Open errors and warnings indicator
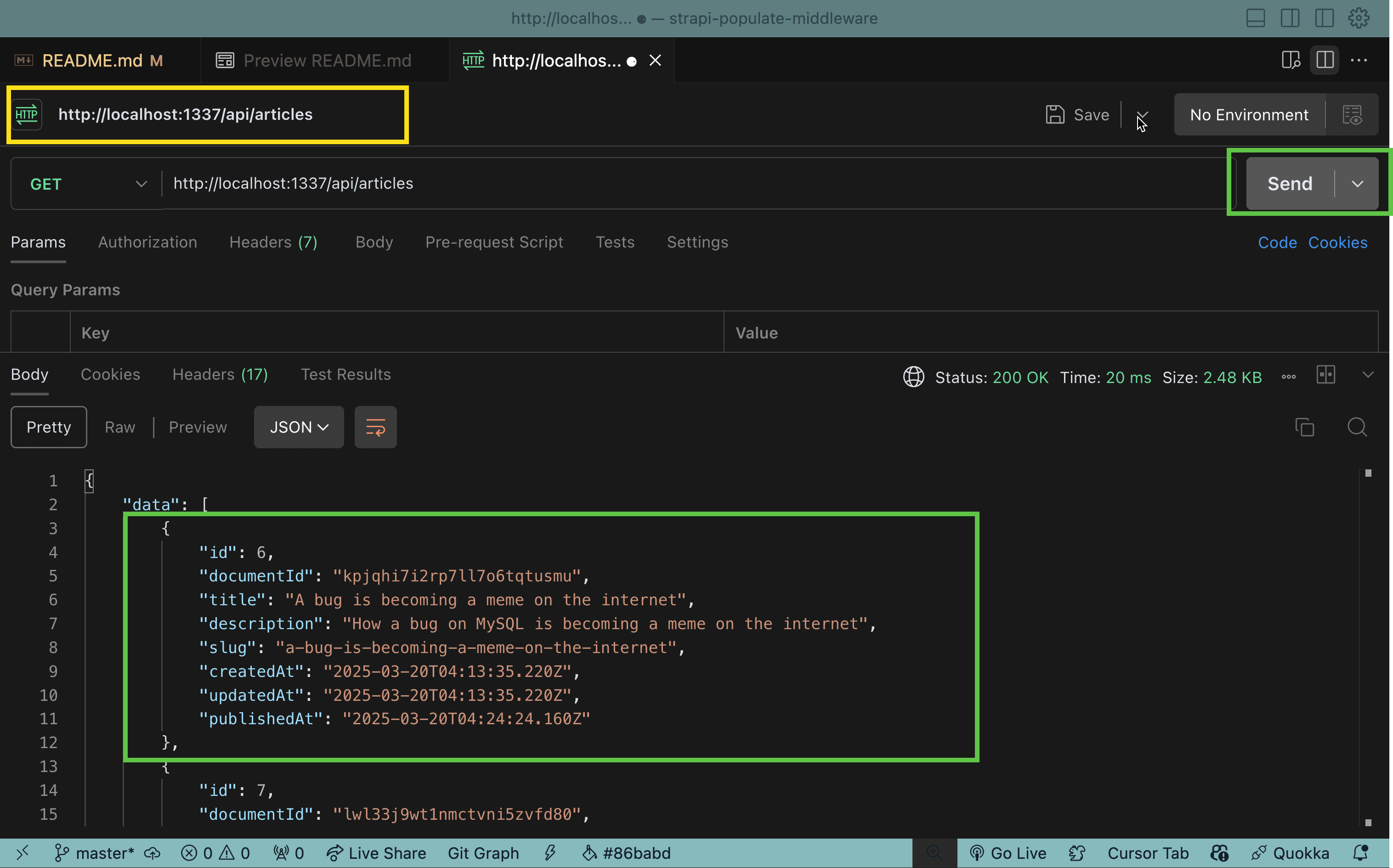The width and height of the screenshot is (1393, 868). click(x=215, y=853)
